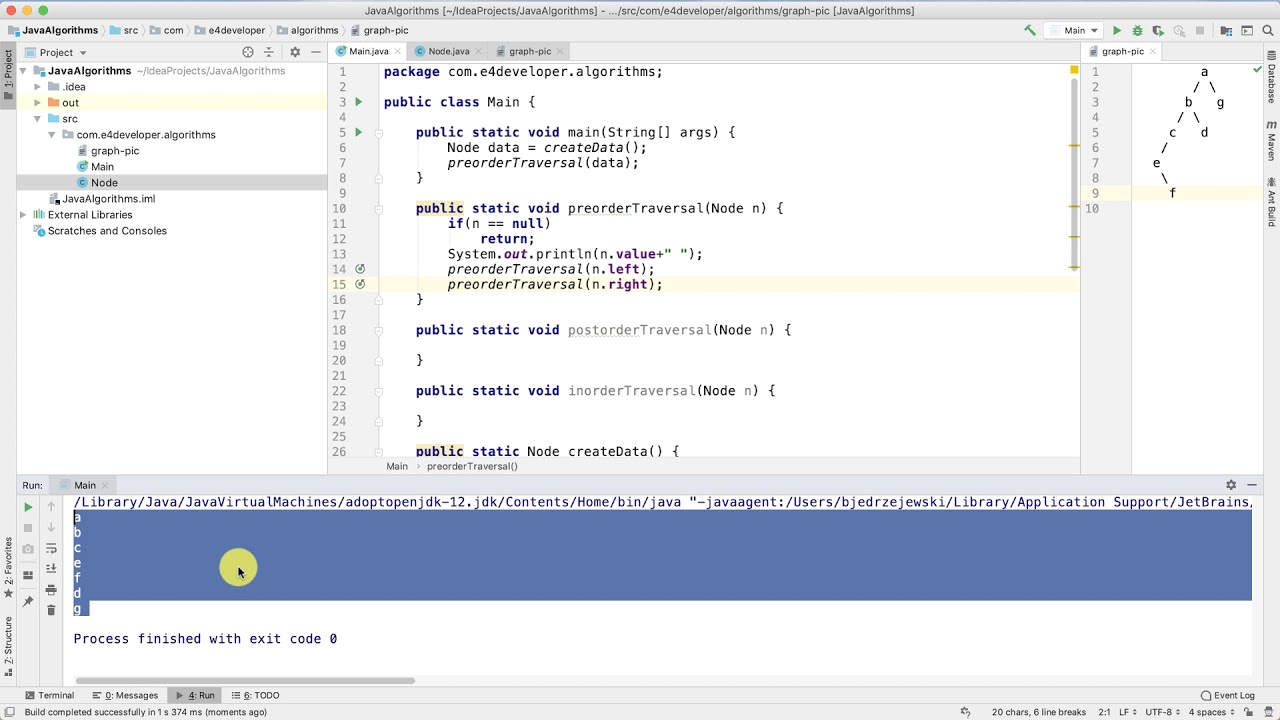
Task: Expand the .idea folder
Action: 38,87
